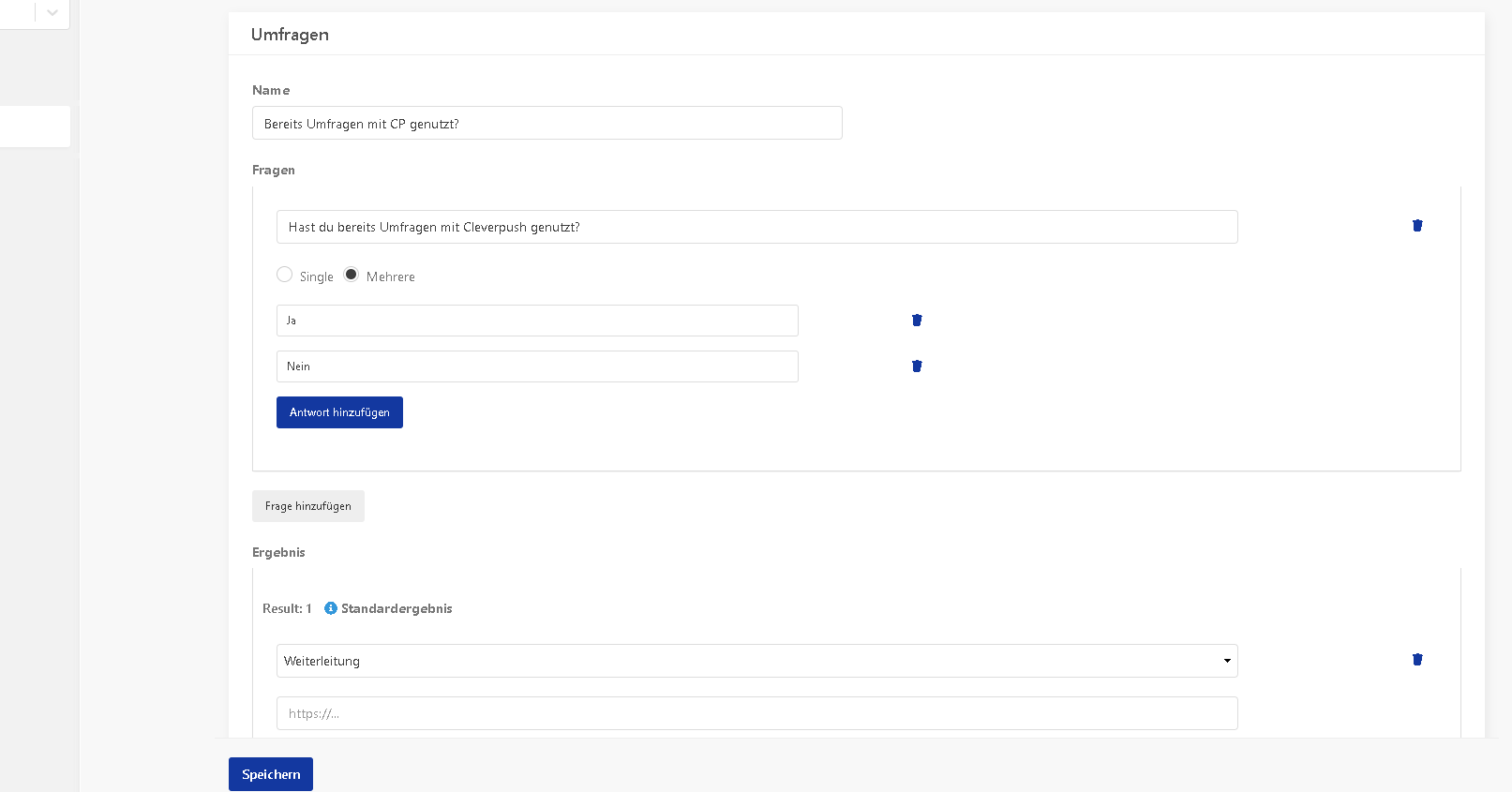Focus the https:// redirect URL field
The height and width of the screenshot is (792, 1512).
pyautogui.click(x=756, y=713)
